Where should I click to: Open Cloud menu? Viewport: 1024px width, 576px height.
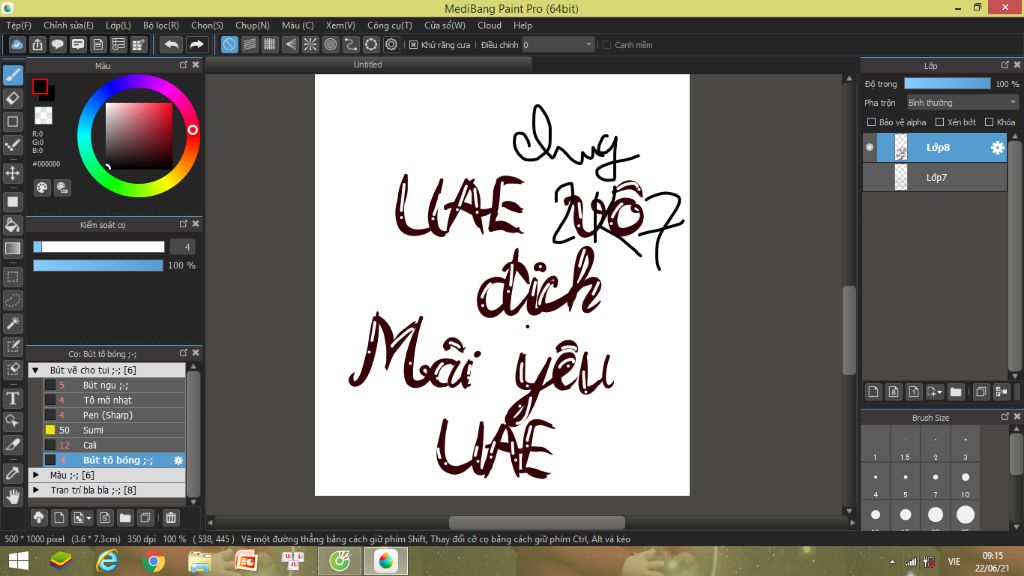click(x=489, y=25)
